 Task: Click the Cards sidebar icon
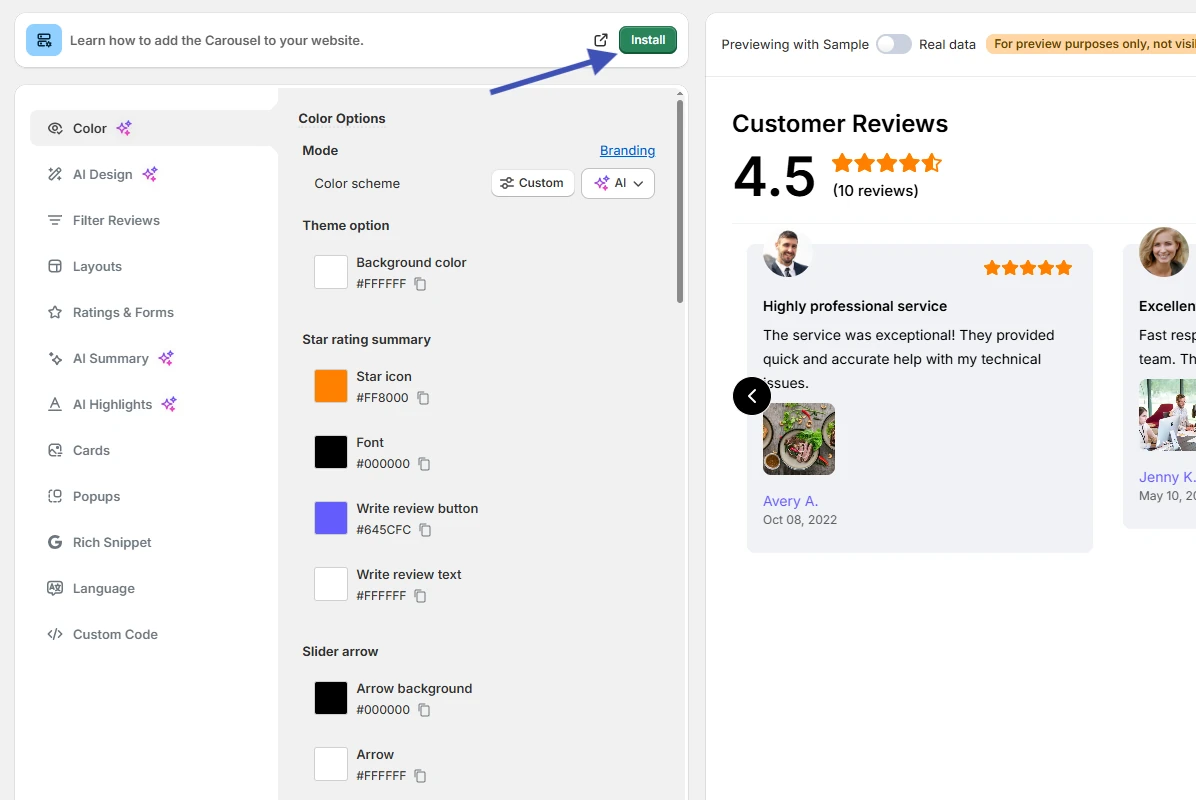[55, 450]
